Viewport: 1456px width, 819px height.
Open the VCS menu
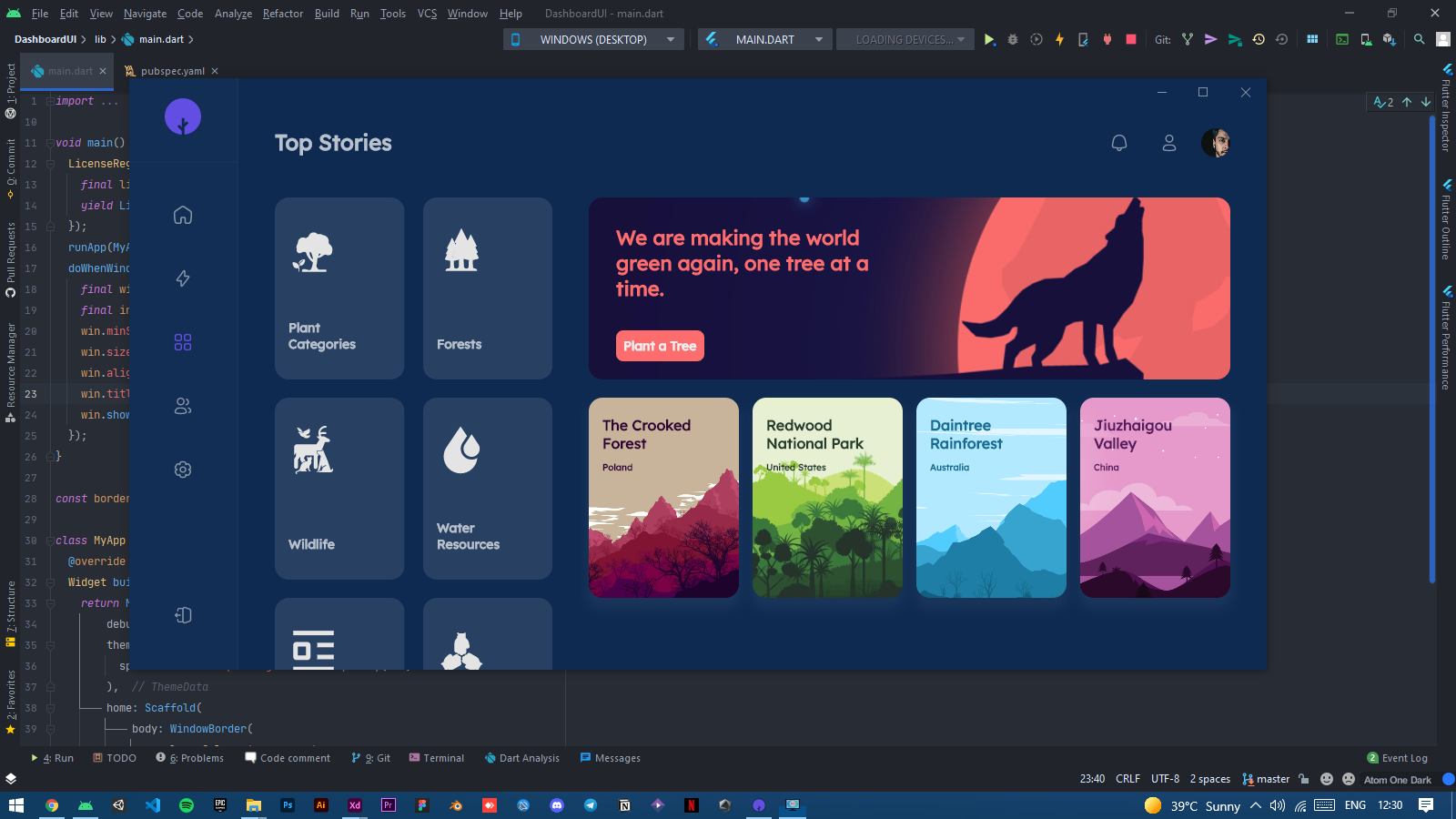tap(427, 13)
